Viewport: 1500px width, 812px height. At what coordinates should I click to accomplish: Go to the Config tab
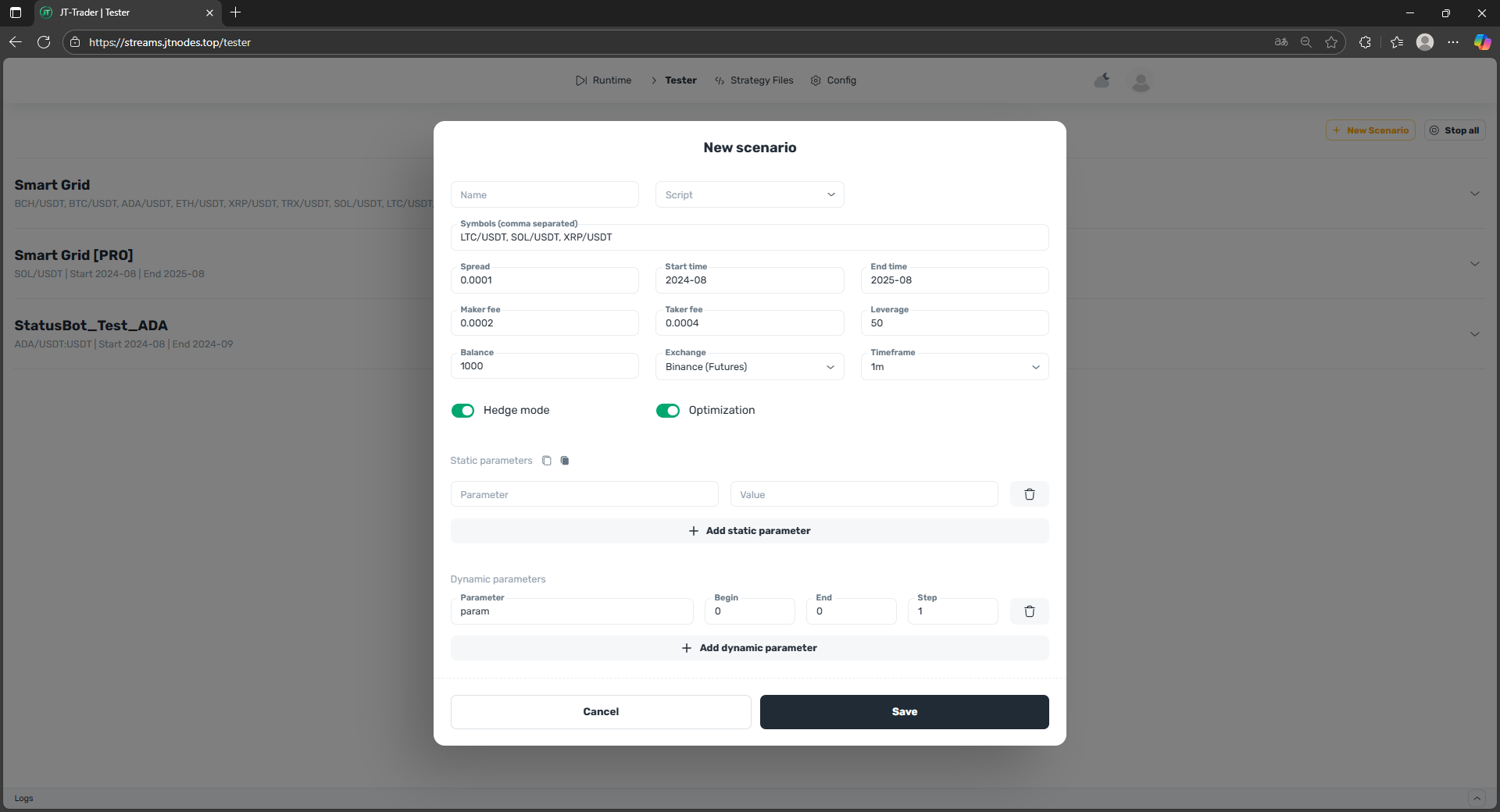pos(834,80)
